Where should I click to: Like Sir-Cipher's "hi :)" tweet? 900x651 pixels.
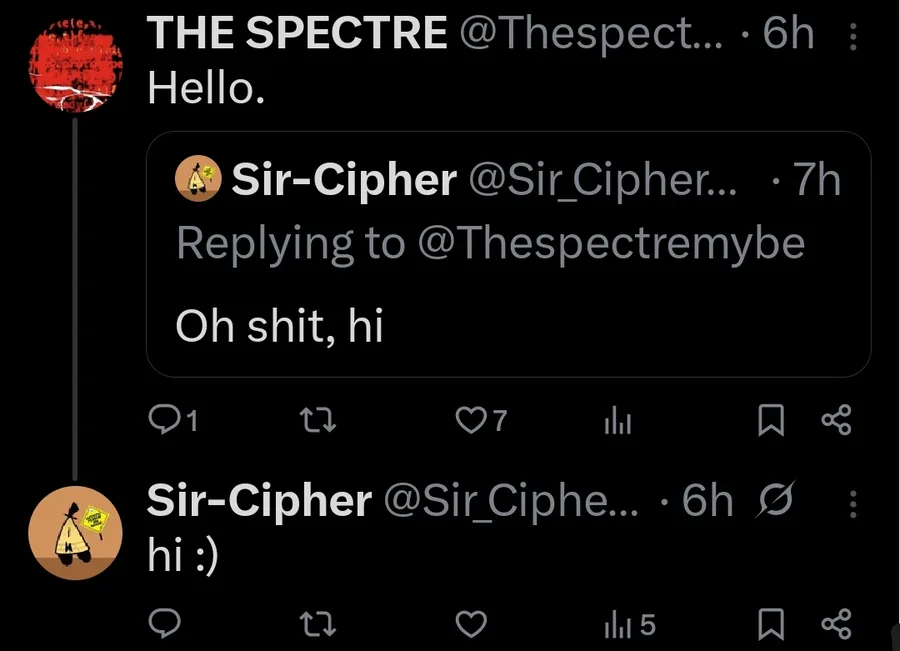(x=470, y=625)
